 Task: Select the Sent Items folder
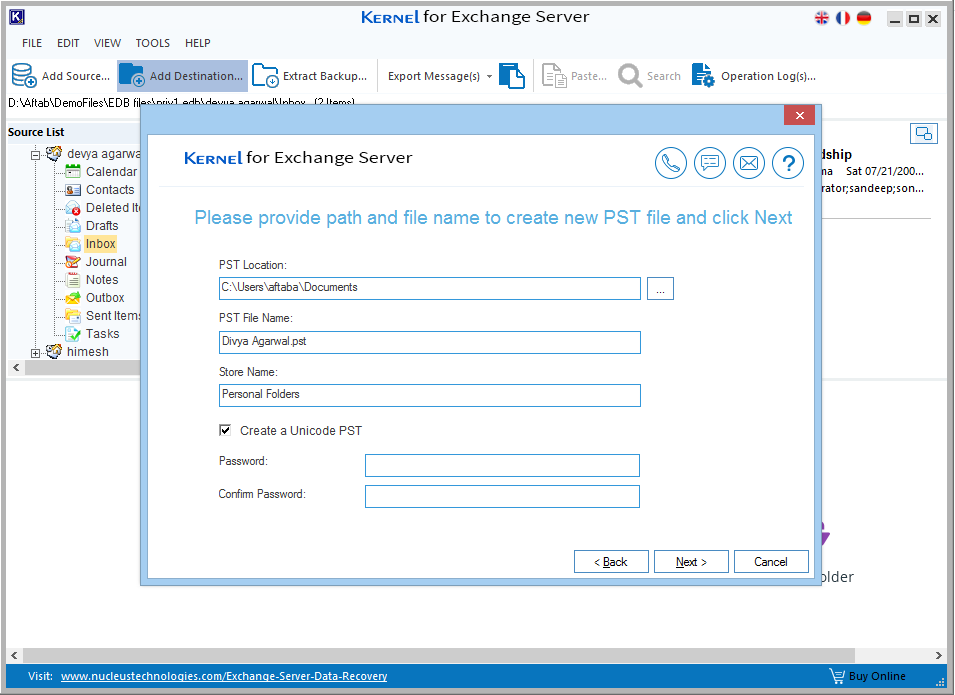113,316
